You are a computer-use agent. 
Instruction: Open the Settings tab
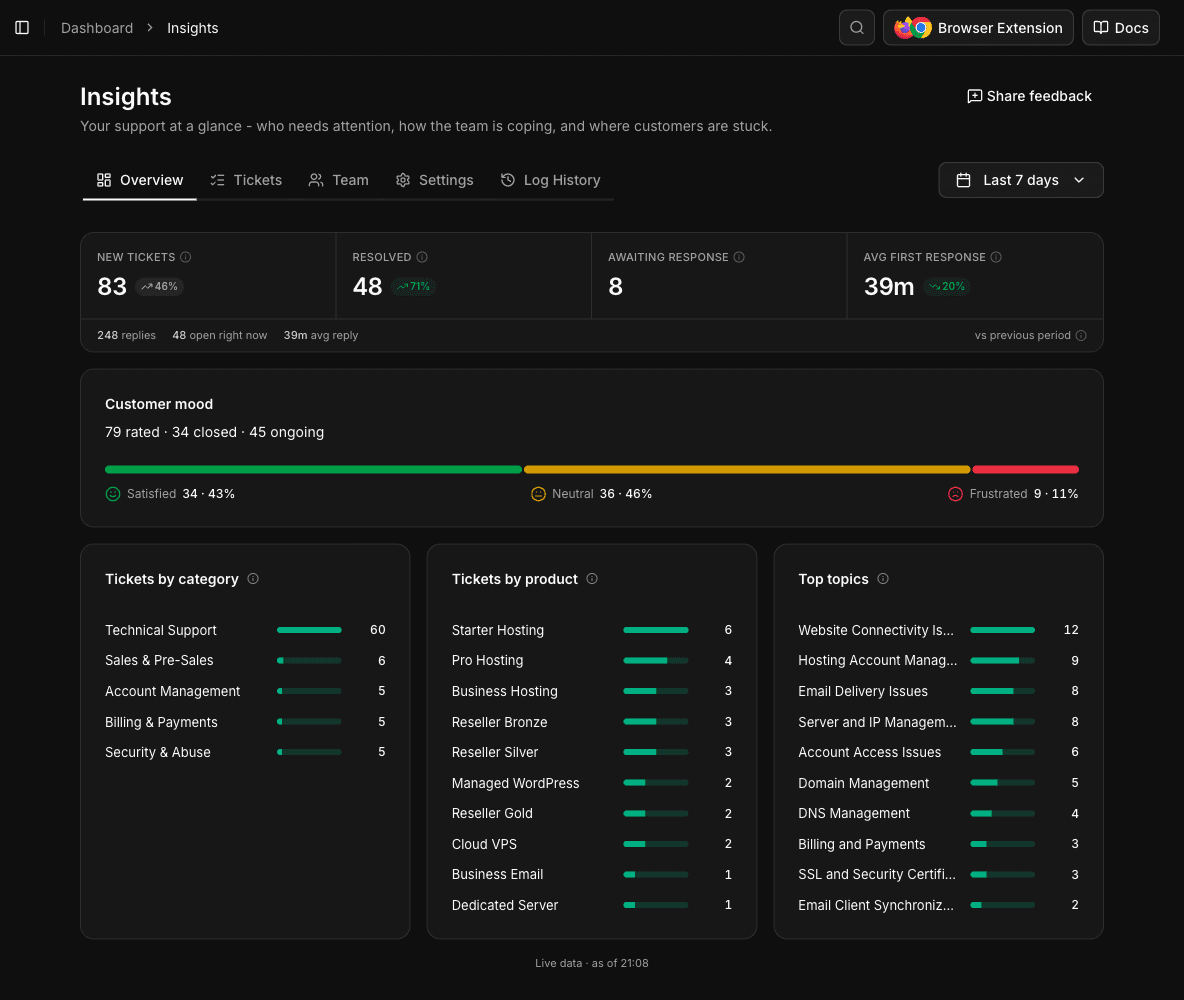point(435,180)
